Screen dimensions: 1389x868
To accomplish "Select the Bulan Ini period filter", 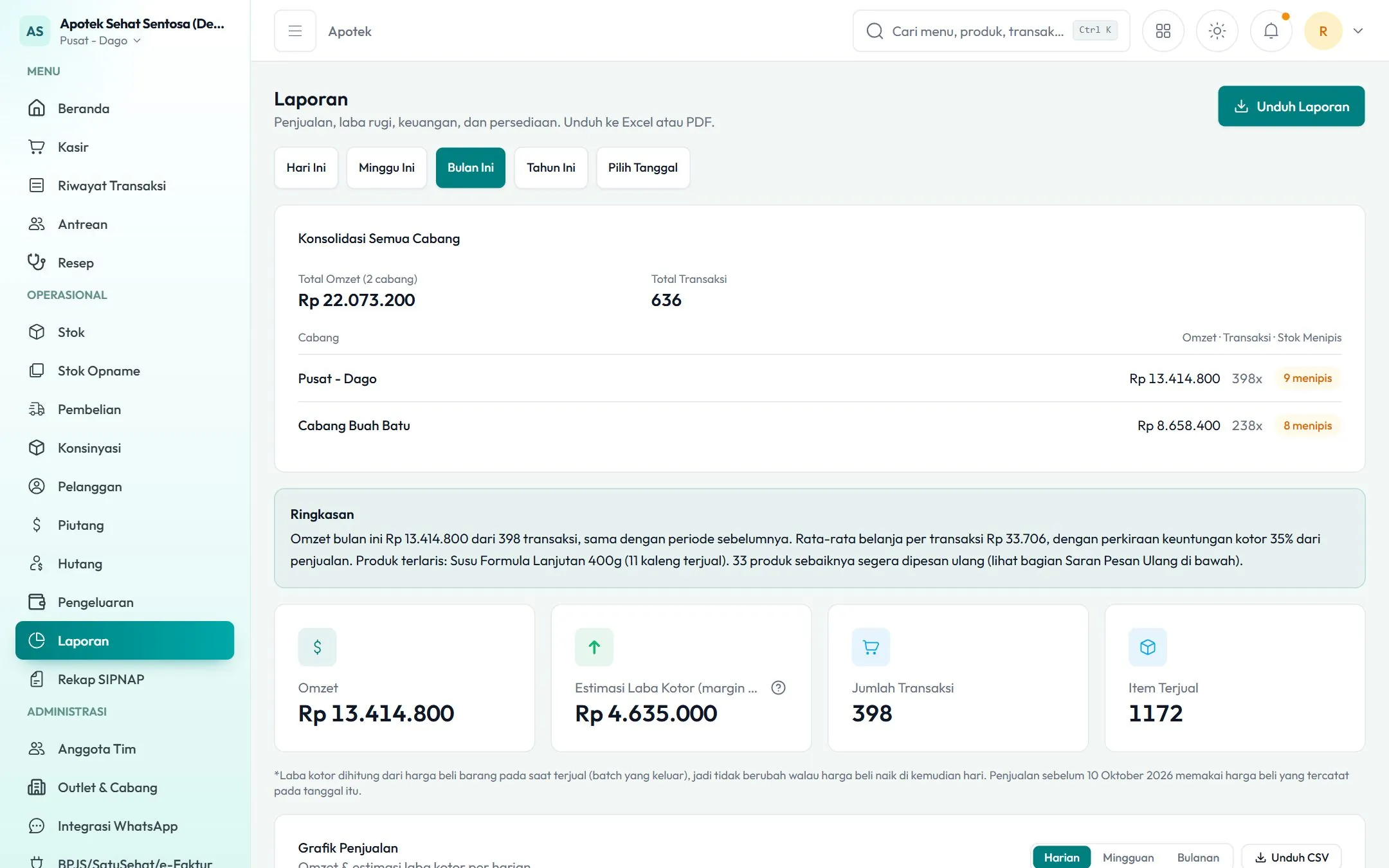I will [471, 168].
